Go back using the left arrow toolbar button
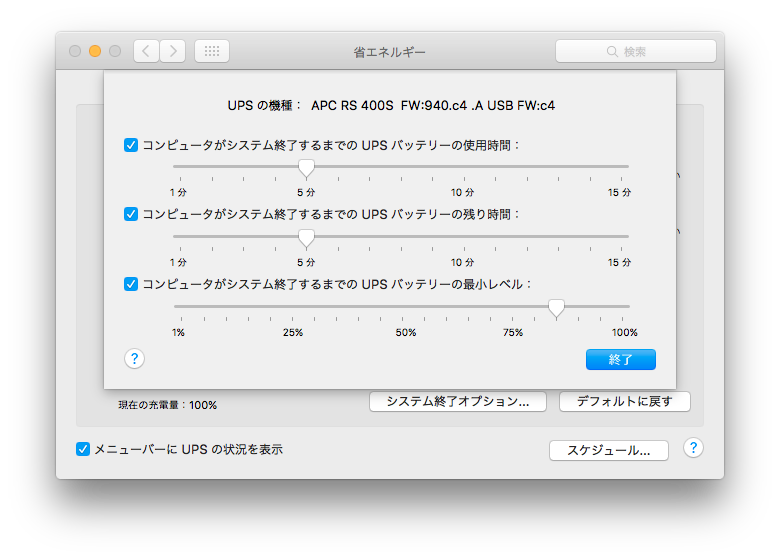The width and height of the screenshot is (780, 559). point(146,51)
